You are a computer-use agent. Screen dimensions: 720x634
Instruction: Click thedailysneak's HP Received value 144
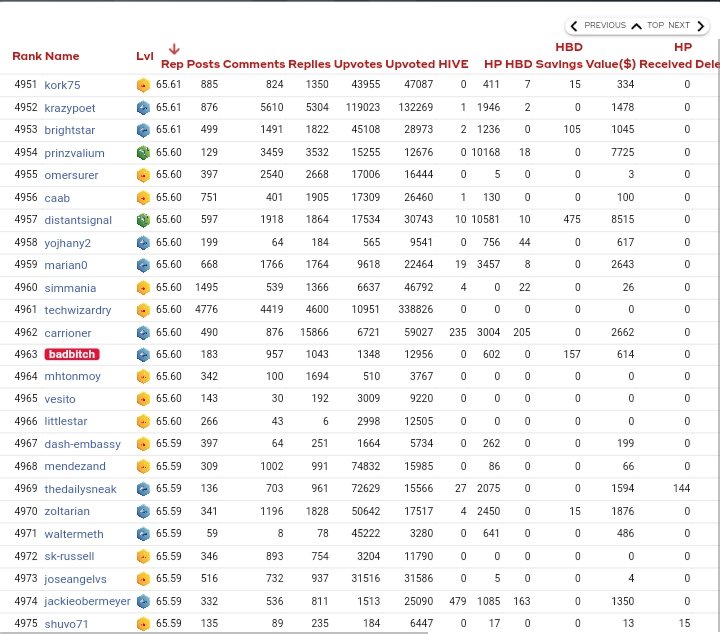pos(681,488)
